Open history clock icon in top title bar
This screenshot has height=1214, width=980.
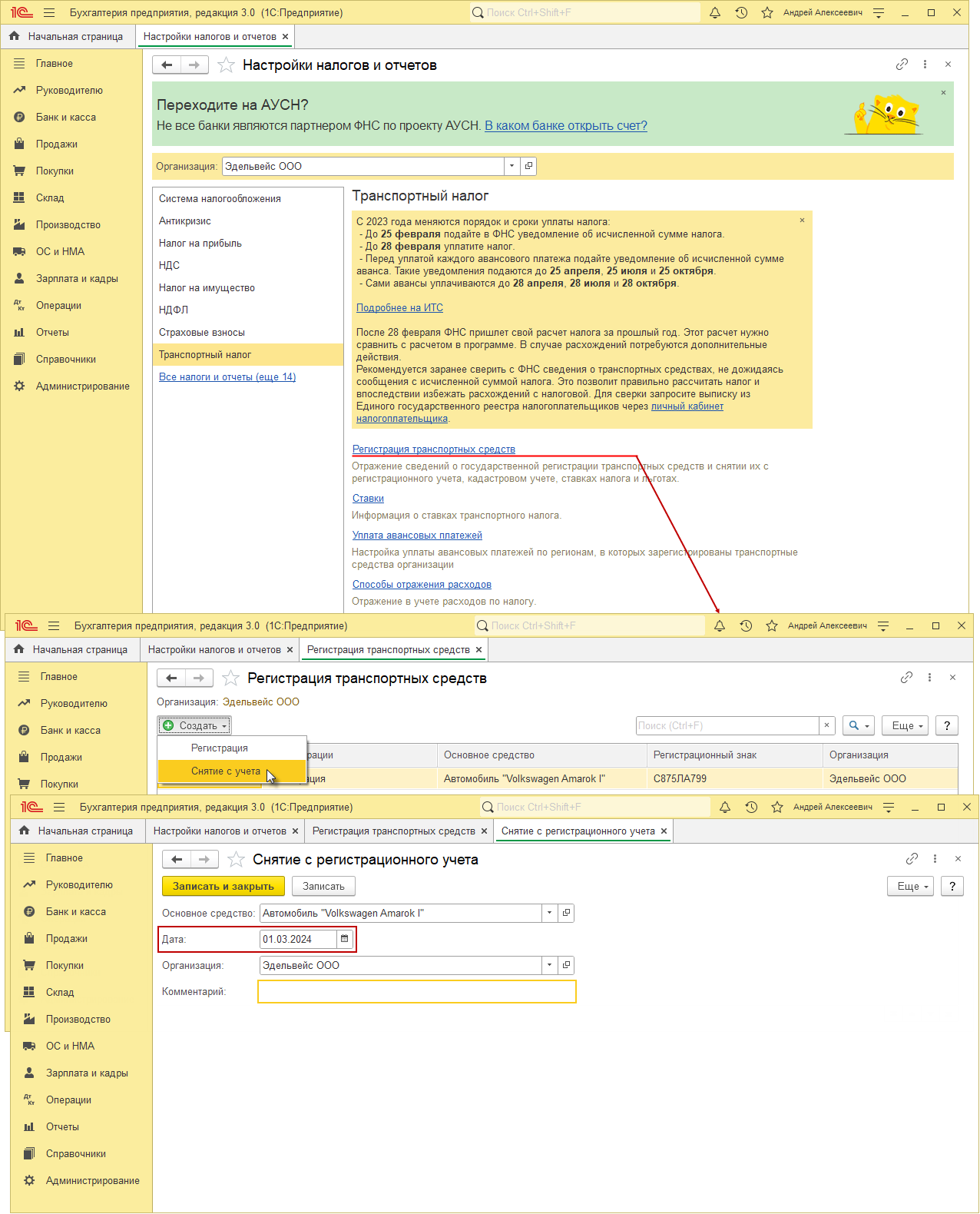(741, 13)
